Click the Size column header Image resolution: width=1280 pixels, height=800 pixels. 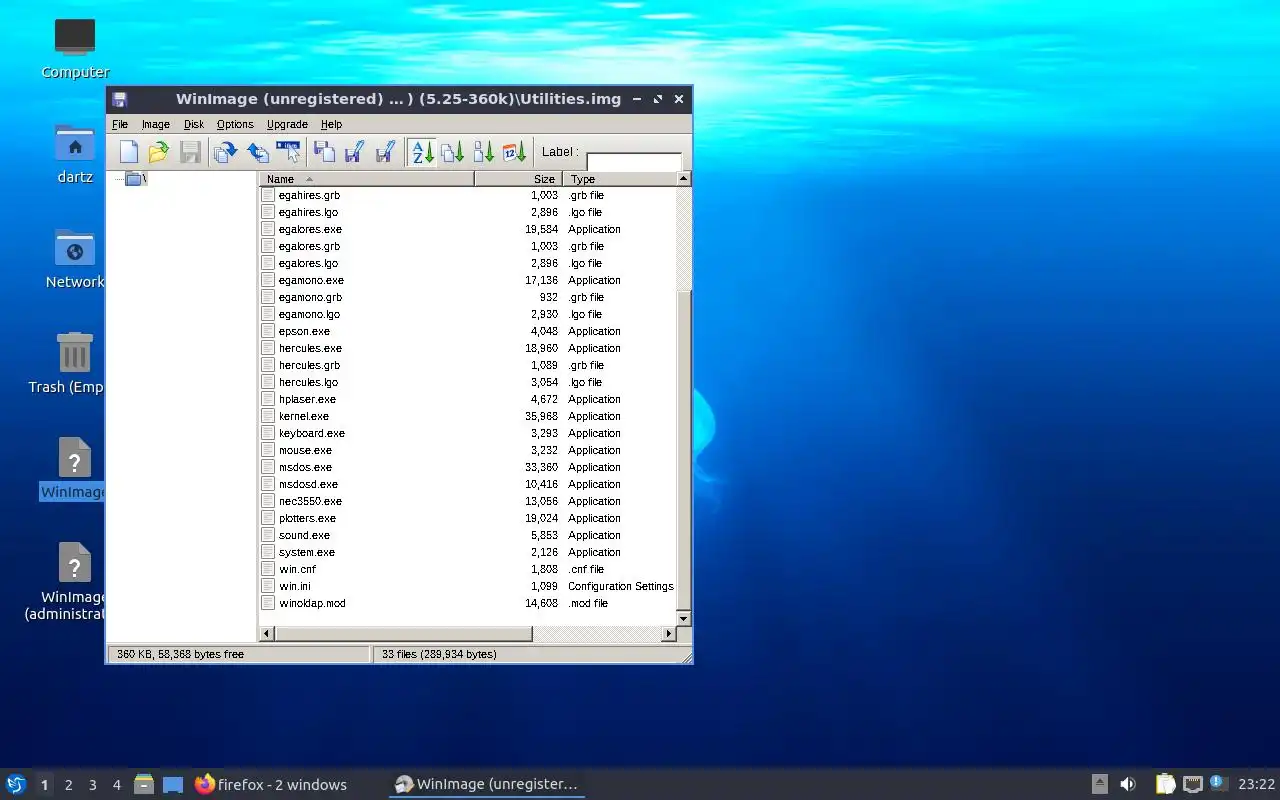click(x=518, y=179)
